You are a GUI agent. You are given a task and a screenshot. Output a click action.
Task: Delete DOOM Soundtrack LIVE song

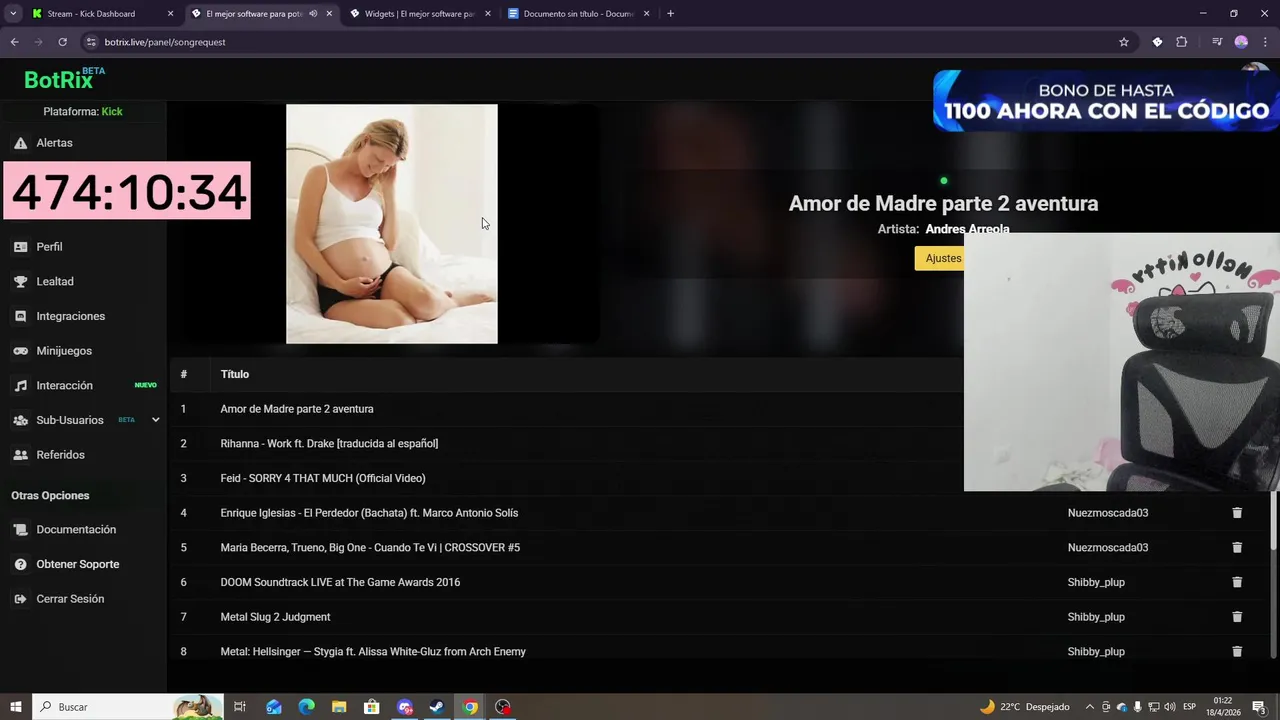1237,582
